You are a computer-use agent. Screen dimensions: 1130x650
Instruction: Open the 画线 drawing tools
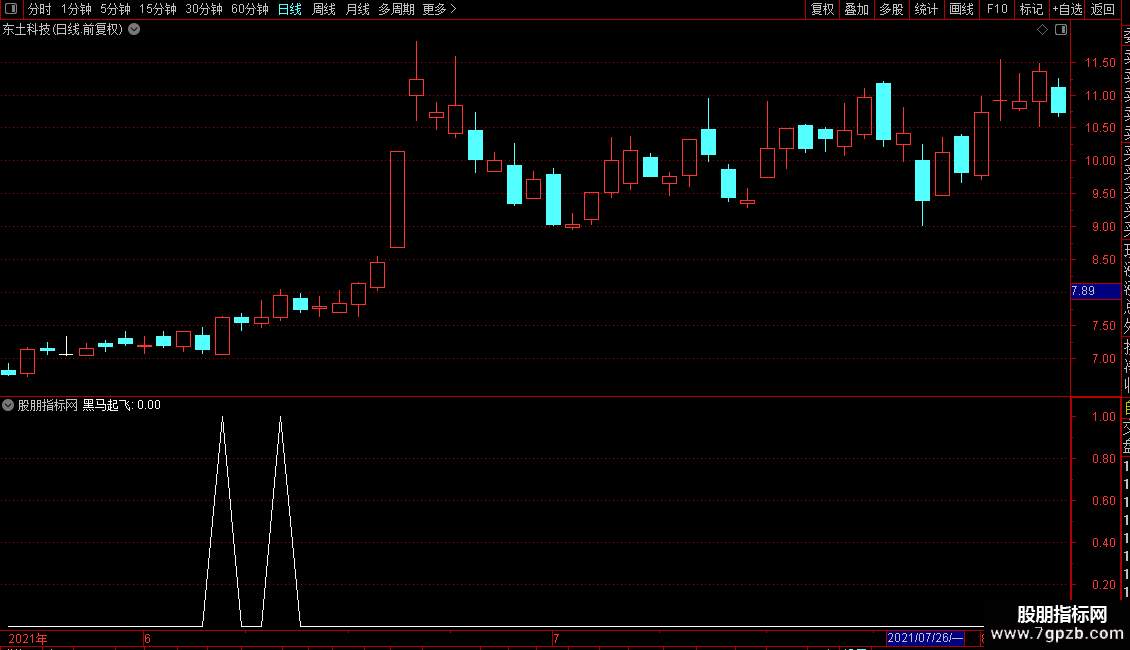[961, 9]
